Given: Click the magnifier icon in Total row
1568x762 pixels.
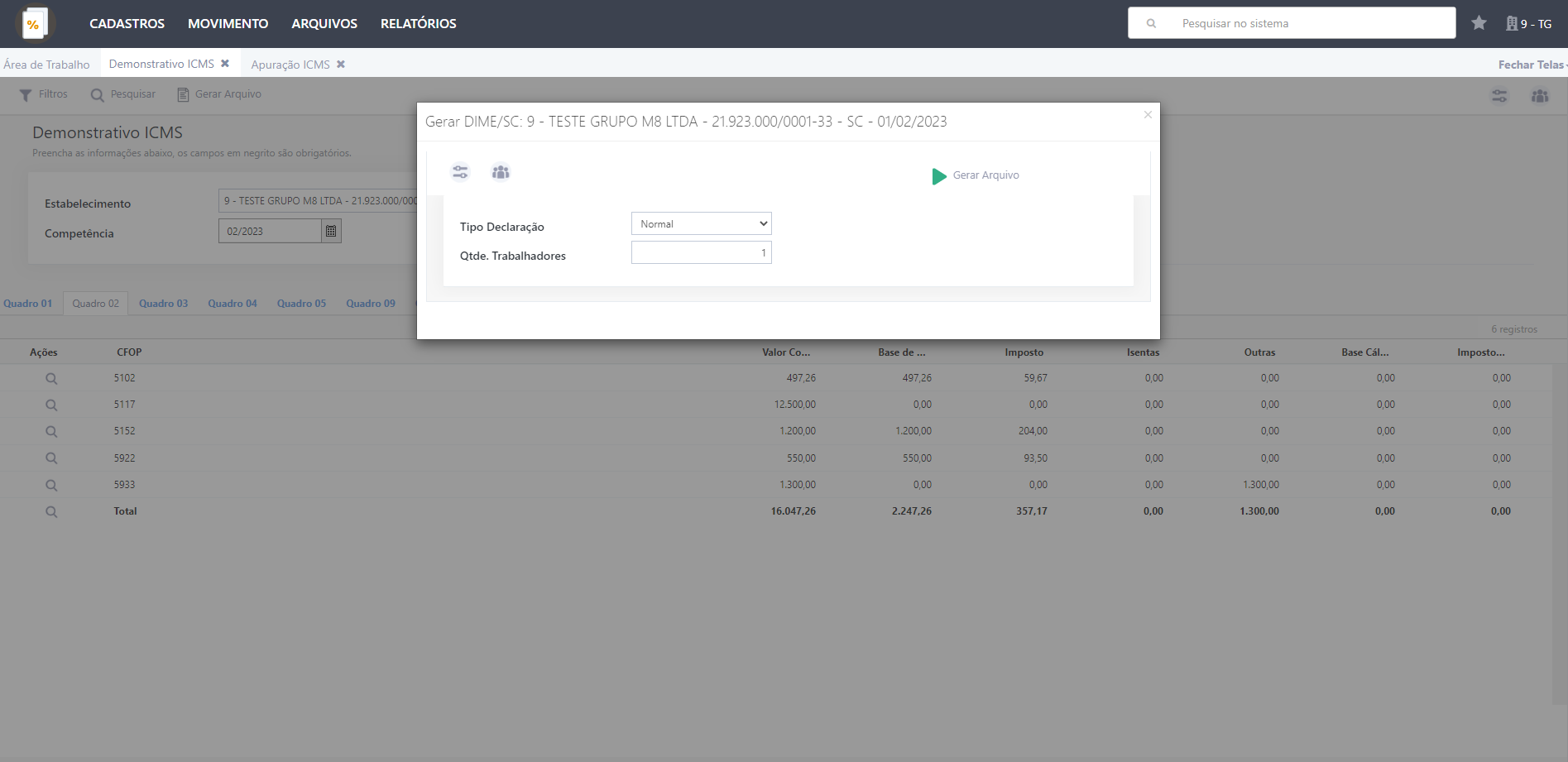Looking at the screenshot, I should coord(51,512).
